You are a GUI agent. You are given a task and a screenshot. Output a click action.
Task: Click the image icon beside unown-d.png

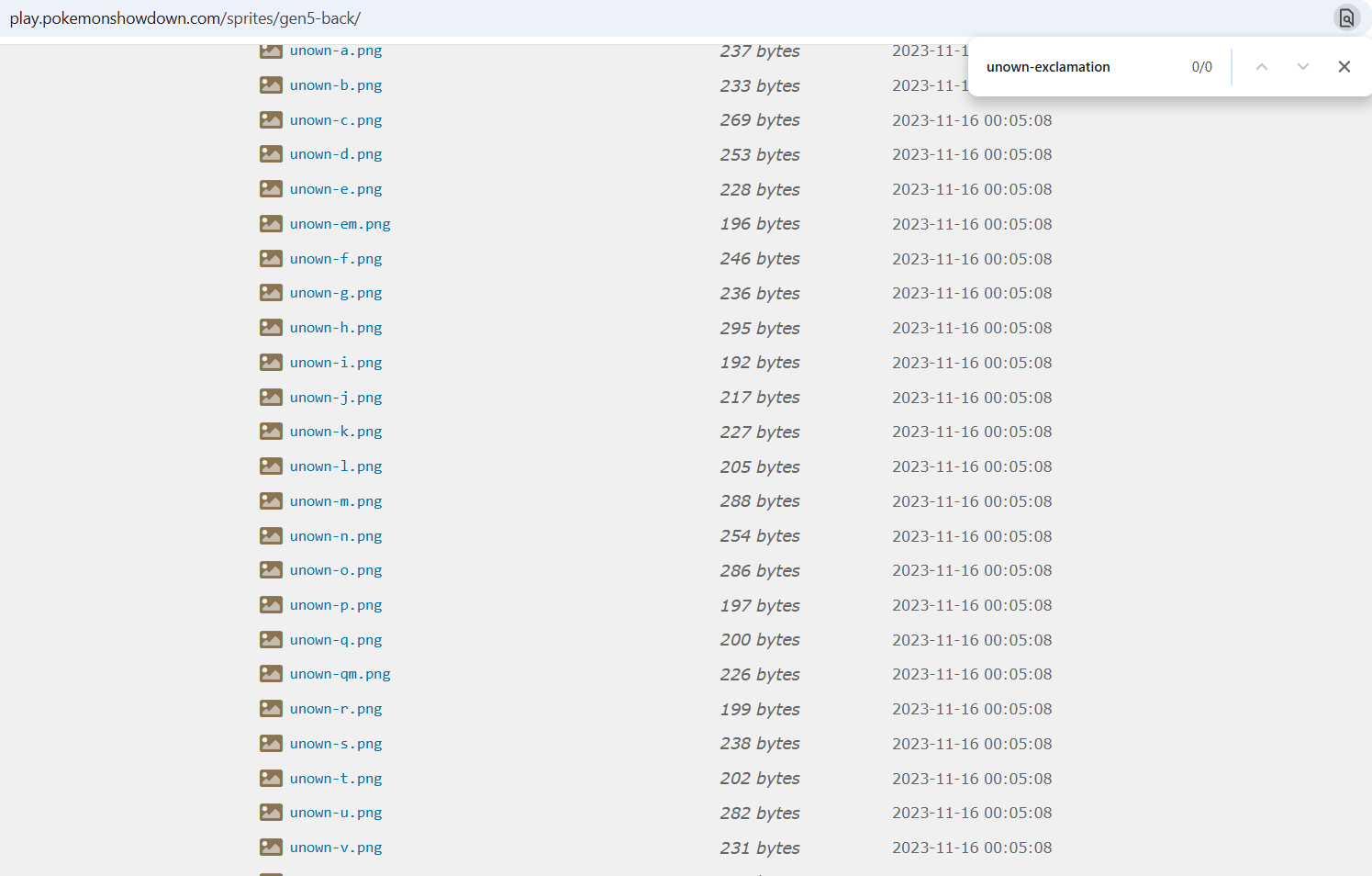click(x=271, y=154)
